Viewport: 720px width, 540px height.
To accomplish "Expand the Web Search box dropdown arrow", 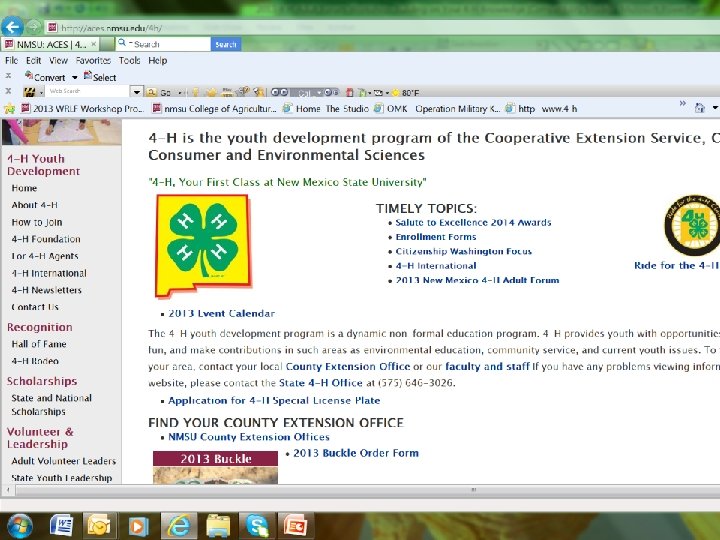I will point(136,92).
